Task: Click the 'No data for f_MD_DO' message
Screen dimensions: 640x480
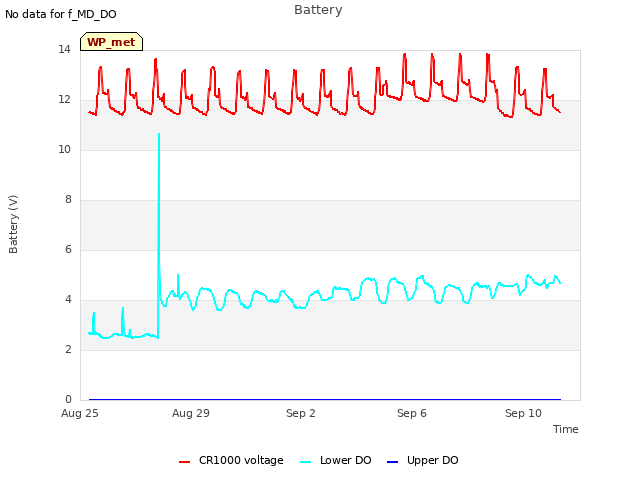Action: pyautogui.click(x=61, y=14)
